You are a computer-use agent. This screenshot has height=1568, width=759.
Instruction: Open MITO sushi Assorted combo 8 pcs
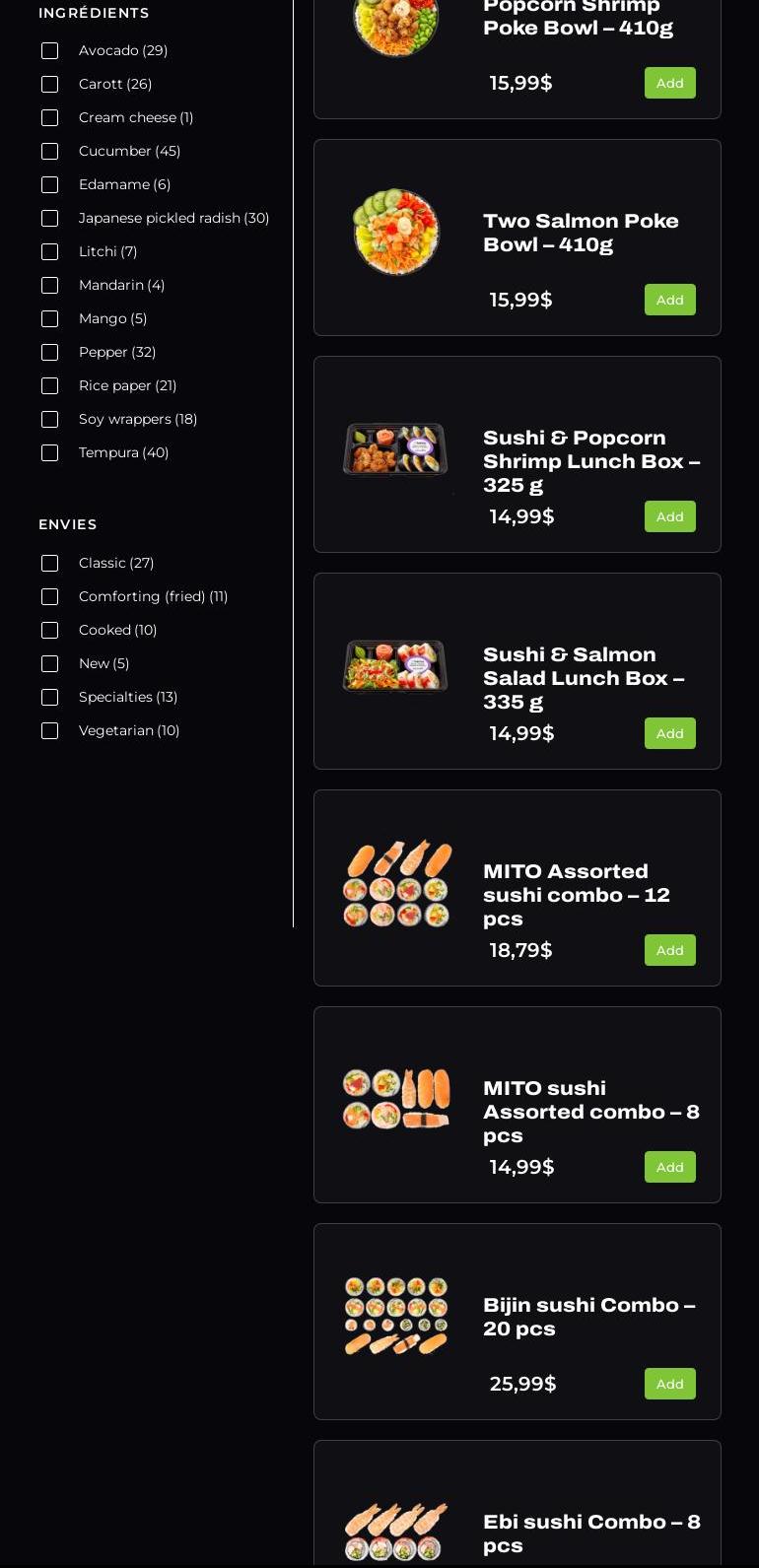[x=591, y=1112]
